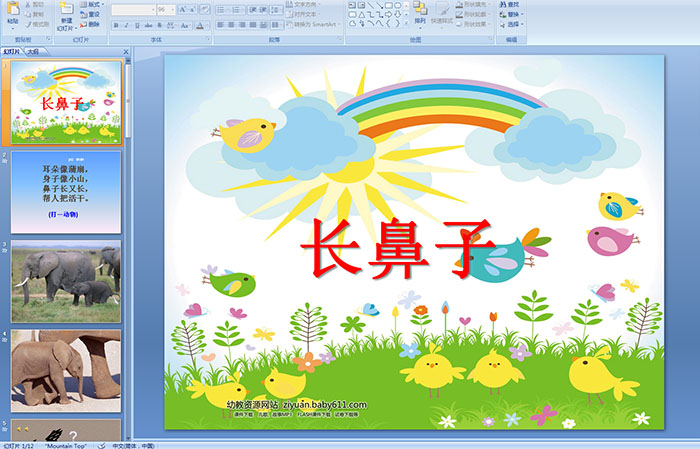
Task: Toggle Center text alignment
Action: [x=231, y=25]
